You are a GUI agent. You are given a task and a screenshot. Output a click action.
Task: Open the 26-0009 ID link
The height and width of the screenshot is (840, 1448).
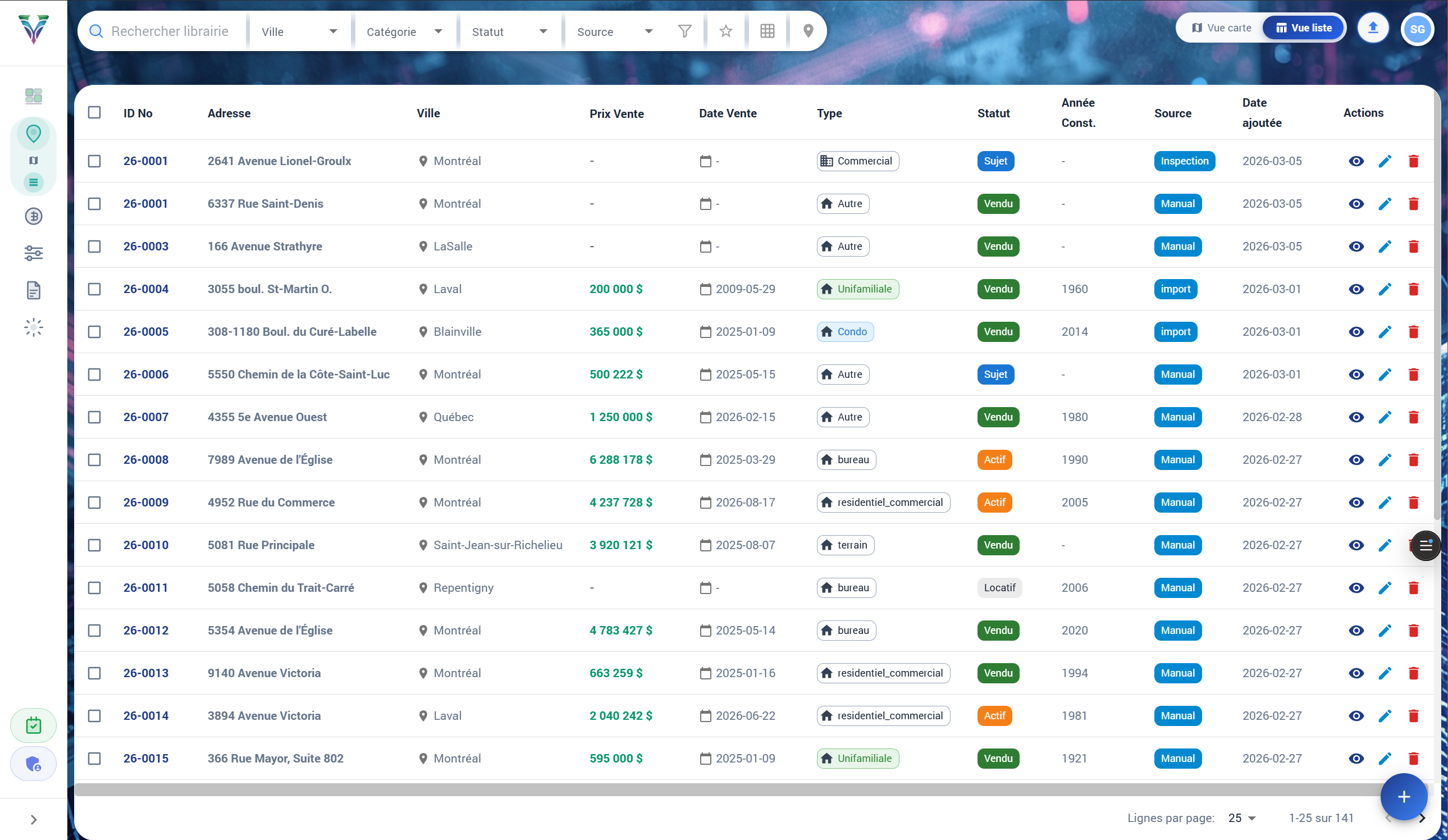pyautogui.click(x=146, y=502)
